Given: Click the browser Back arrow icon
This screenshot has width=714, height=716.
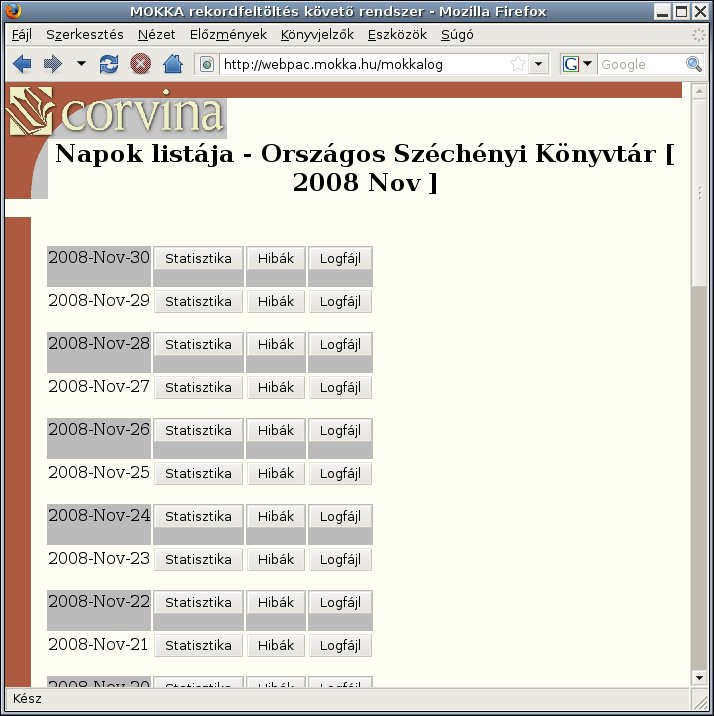Looking at the screenshot, I should tap(22, 64).
